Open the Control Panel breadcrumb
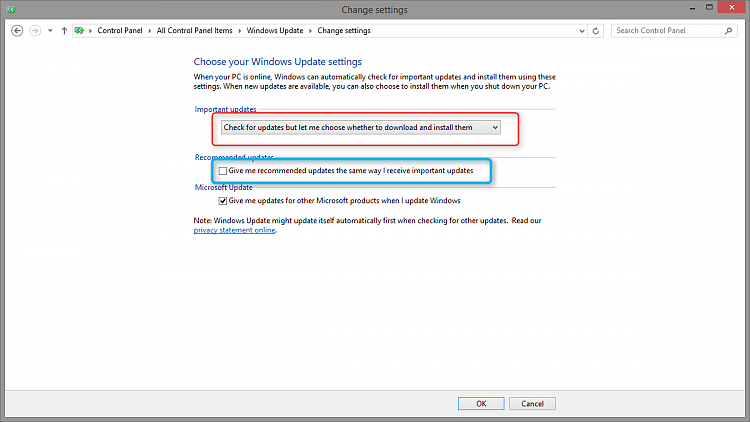The image size is (750, 422). 120,31
